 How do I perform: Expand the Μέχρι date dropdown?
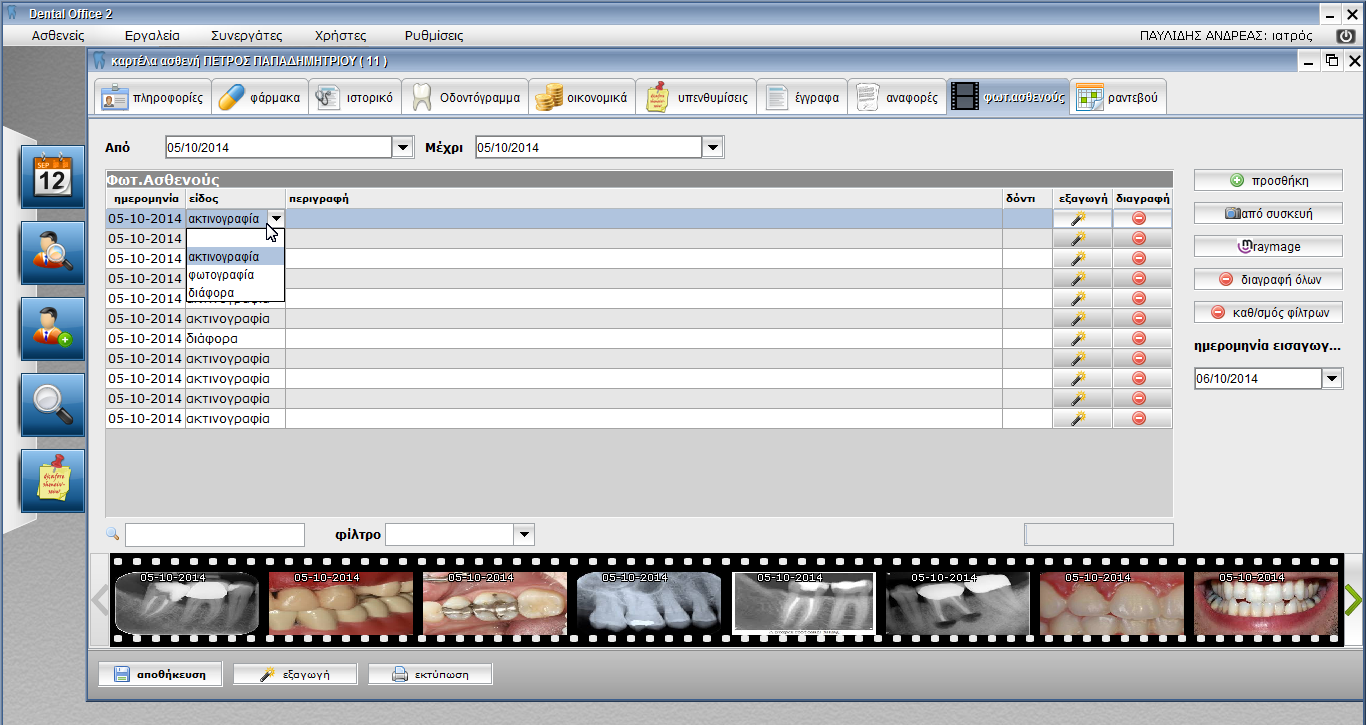713,148
